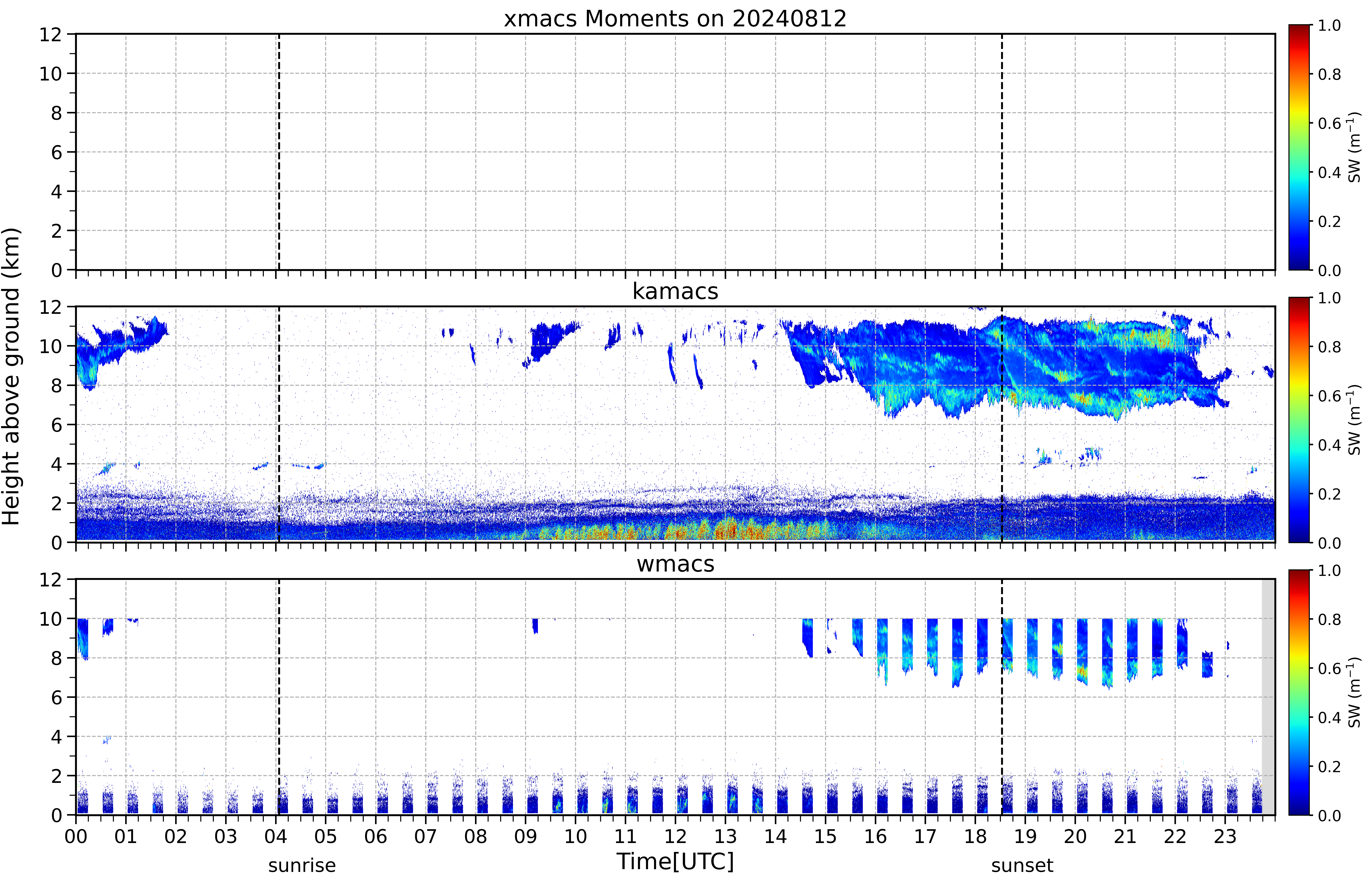Click the '0.6' label on kamacs colorbar
Viewport: 1372px width, 885px height.
[x=1329, y=396]
